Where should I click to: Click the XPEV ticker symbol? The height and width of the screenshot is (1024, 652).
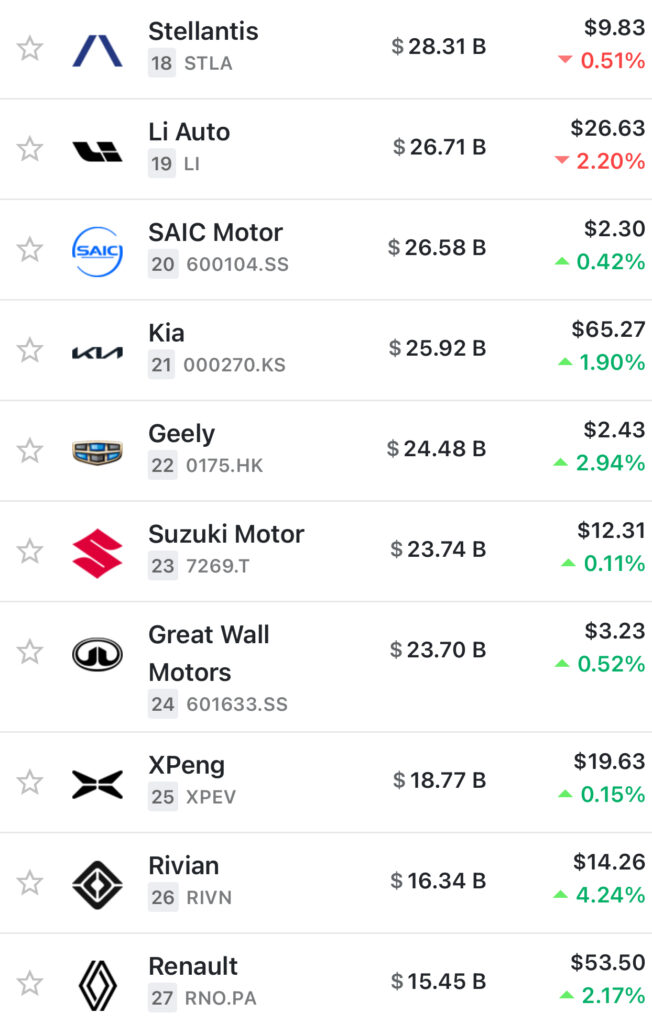210,797
